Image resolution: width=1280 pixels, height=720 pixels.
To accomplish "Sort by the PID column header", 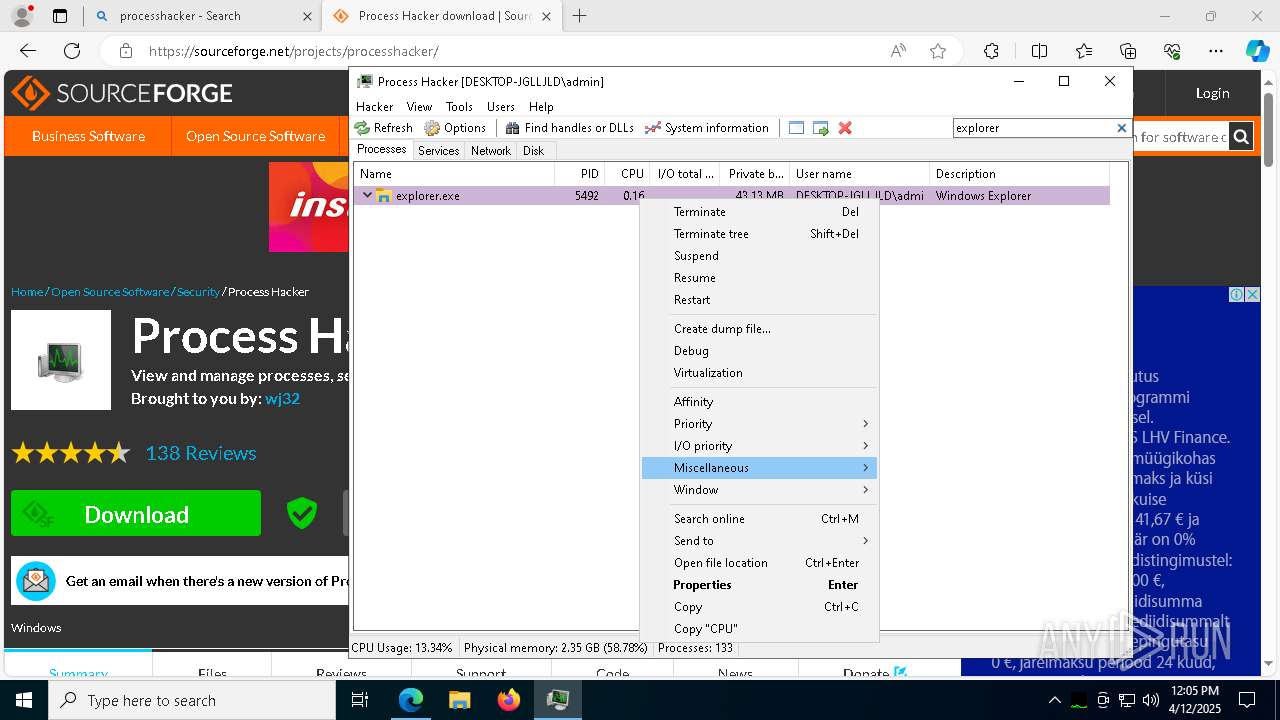I will coord(580,174).
